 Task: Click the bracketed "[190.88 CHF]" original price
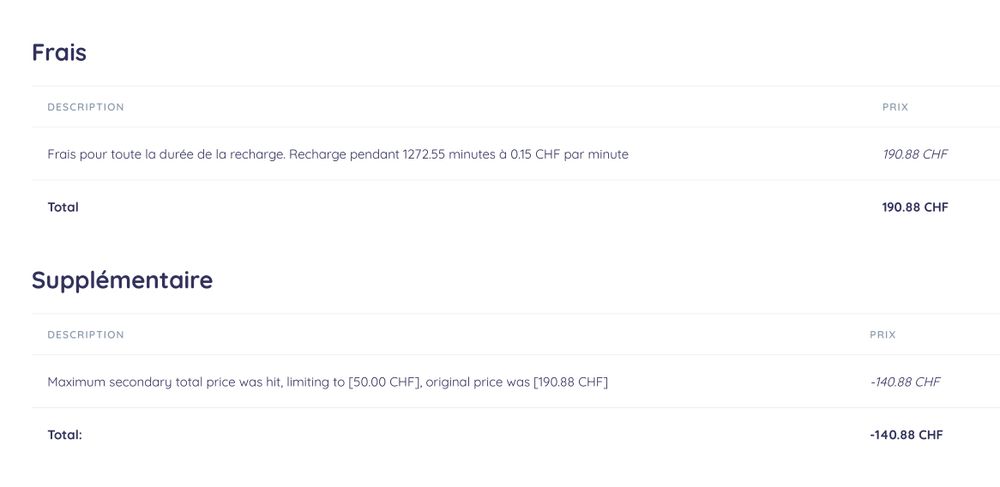click(x=570, y=382)
